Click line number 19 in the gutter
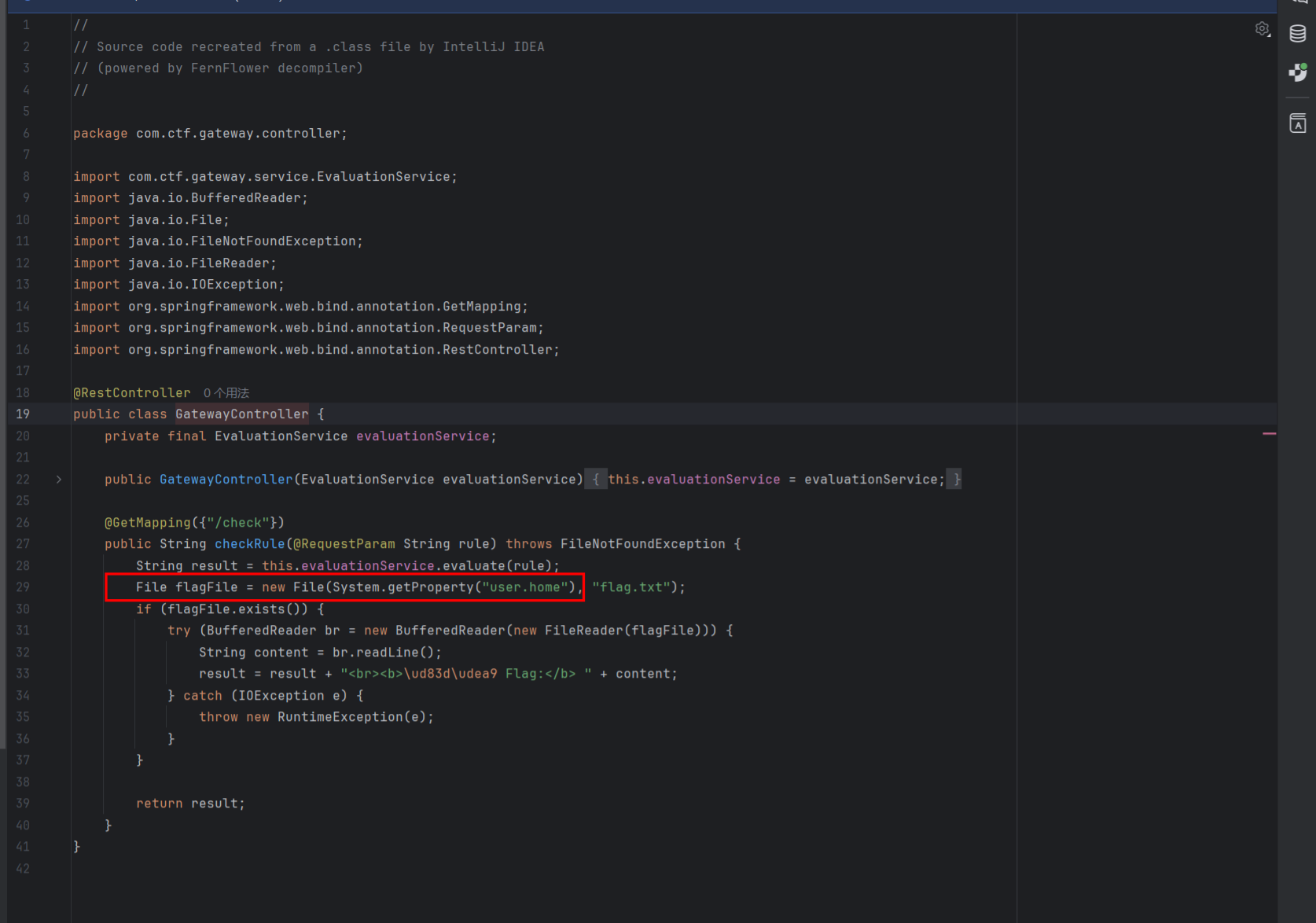The image size is (1316, 923). 23,414
